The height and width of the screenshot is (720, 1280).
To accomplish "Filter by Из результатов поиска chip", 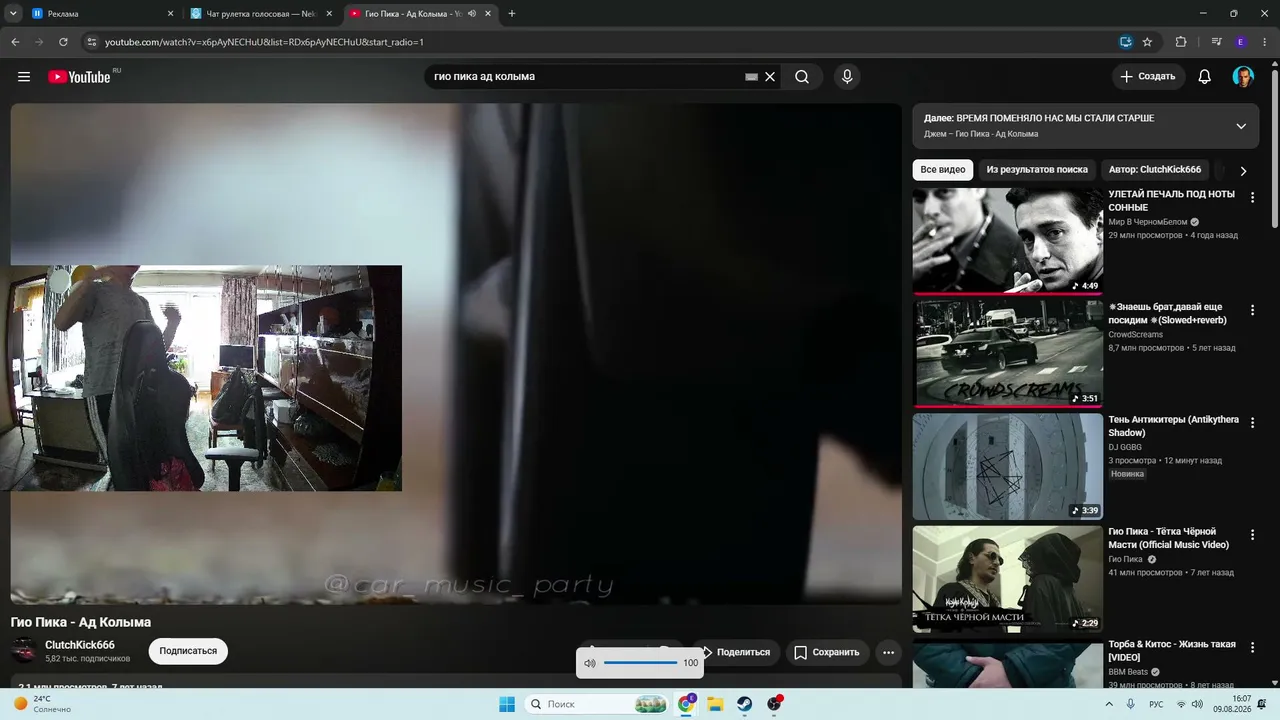I will tap(1037, 170).
